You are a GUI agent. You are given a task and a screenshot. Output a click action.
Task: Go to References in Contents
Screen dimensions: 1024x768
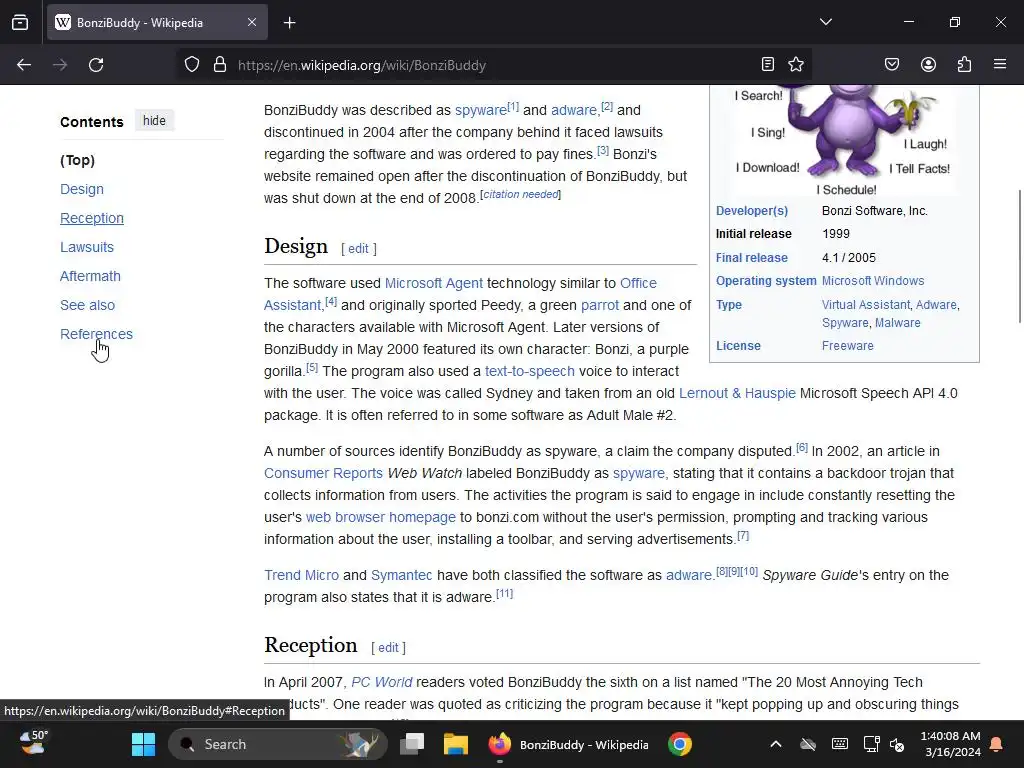click(x=97, y=334)
